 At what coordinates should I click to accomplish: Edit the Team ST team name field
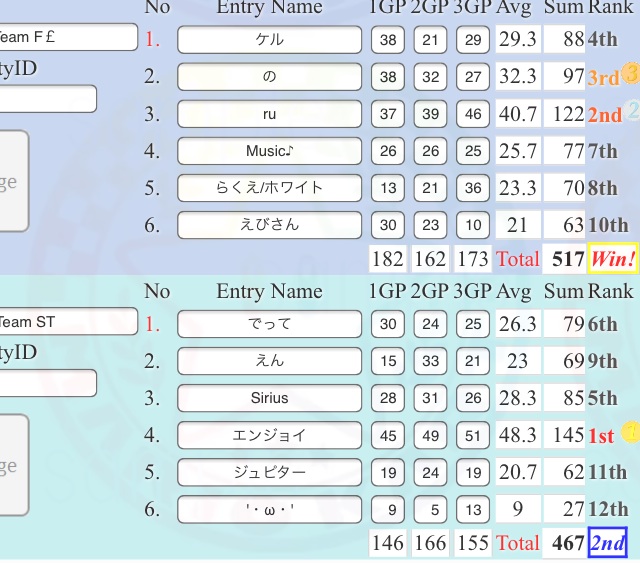[x=68, y=322]
